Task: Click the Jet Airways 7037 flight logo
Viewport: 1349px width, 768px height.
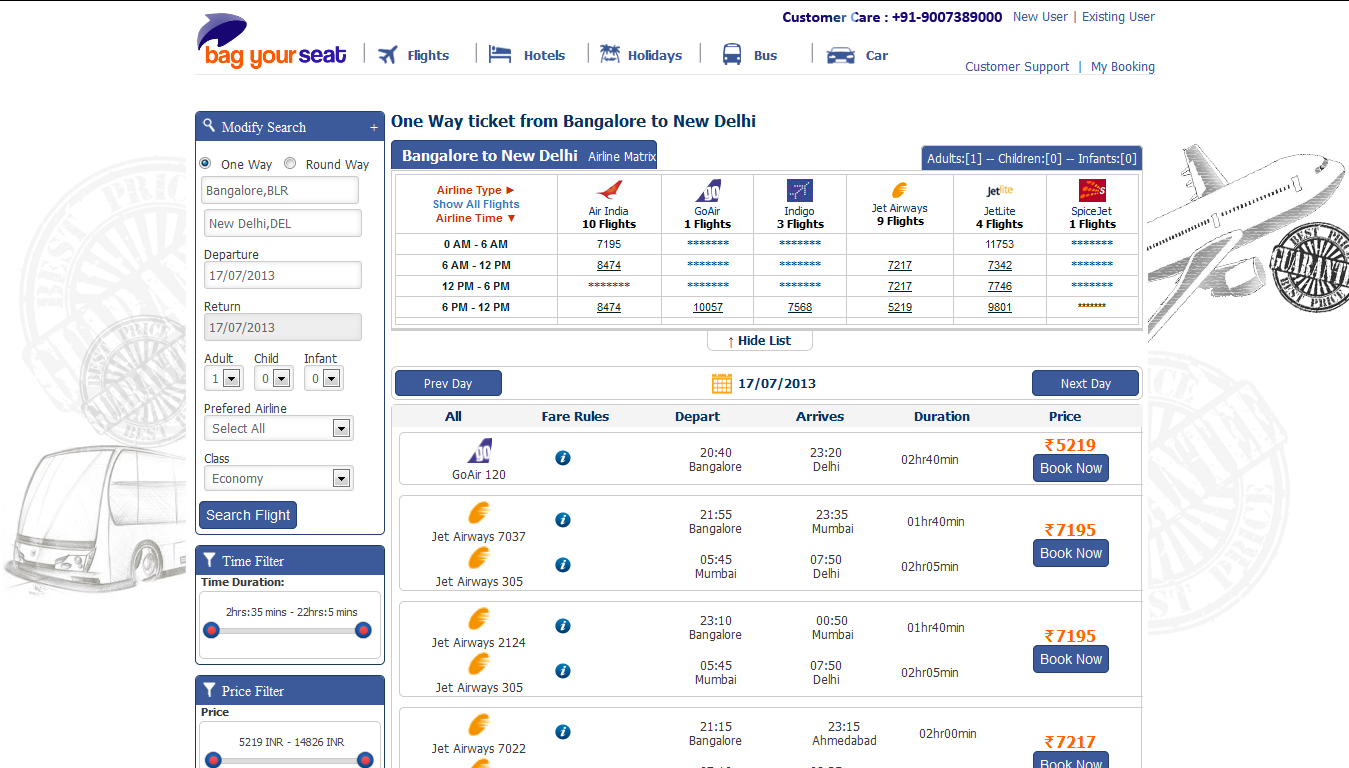Action: (x=479, y=514)
